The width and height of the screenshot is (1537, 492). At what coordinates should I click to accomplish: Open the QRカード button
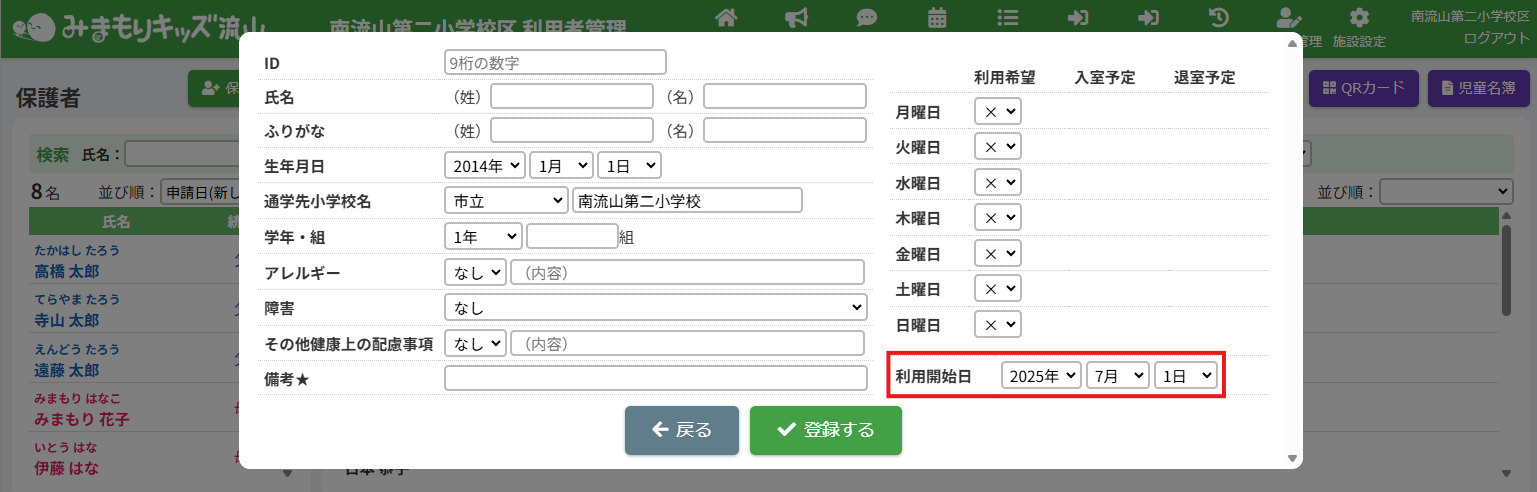click(1364, 88)
